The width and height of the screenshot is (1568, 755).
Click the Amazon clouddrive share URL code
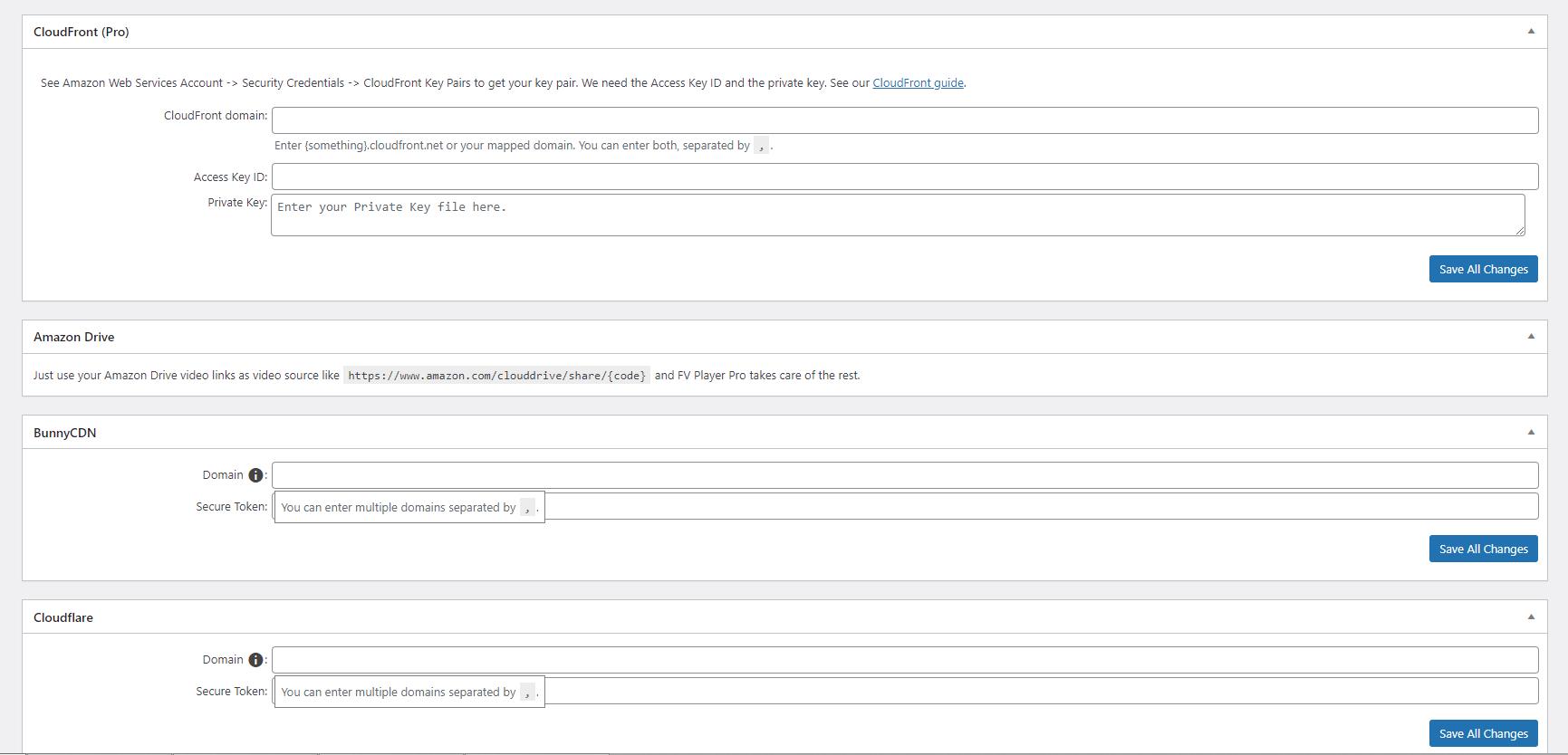(x=497, y=376)
